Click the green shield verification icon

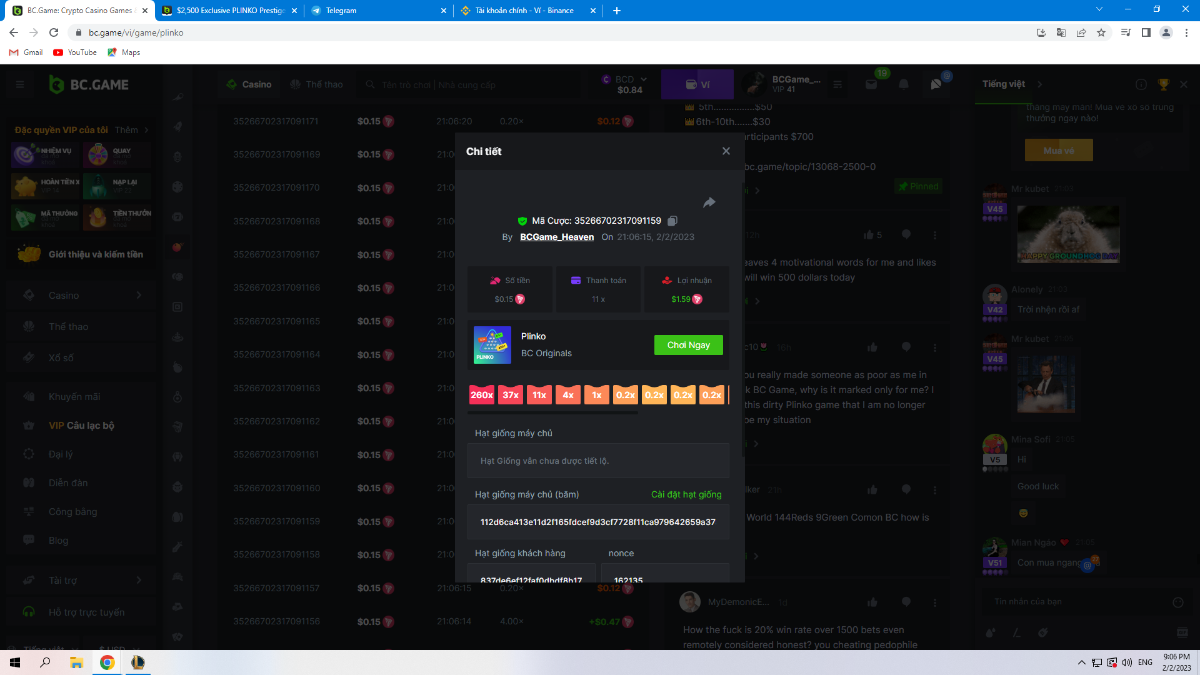click(x=522, y=221)
